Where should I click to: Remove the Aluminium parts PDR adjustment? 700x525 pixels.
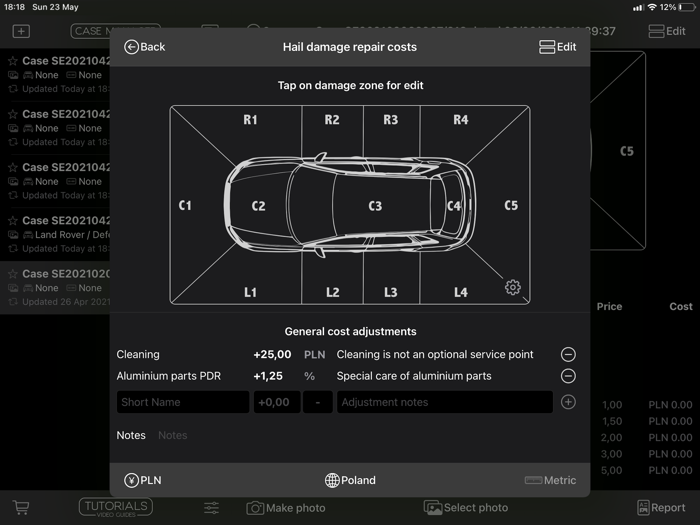(x=568, y=376)
